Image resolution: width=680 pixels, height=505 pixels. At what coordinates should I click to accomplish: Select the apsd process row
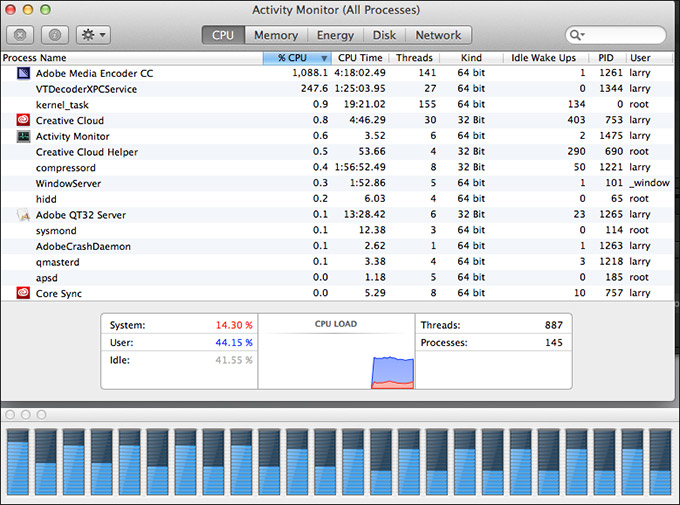pyautogui.click(x=337, y=277)
